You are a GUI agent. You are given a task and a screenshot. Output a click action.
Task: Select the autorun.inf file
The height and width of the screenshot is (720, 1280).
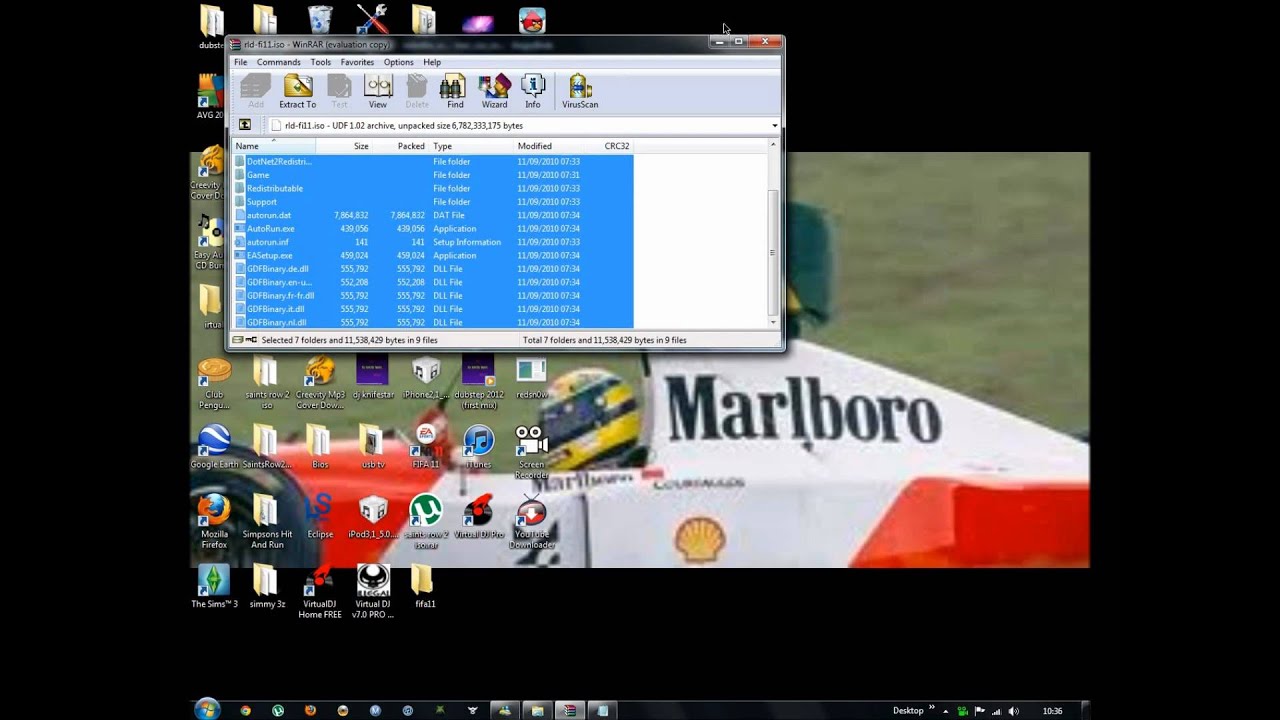click(x=433, y=242)
